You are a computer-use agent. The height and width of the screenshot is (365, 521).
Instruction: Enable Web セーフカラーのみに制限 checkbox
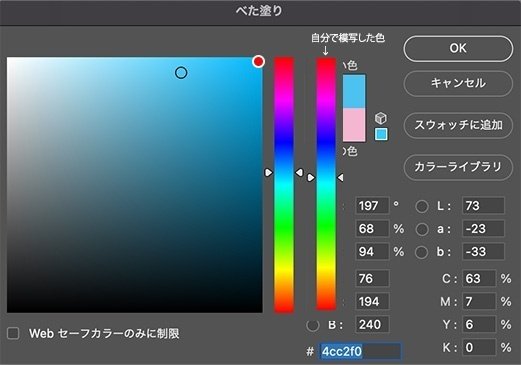13,333
